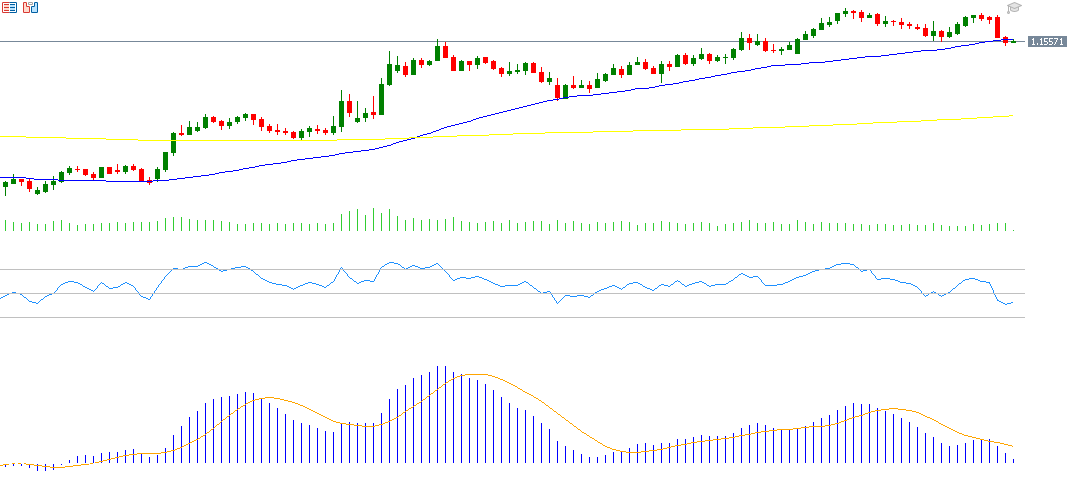Click the highest candle at the chart's peak
The height and width of the screenshot is (497, 1077).
[x=846, y=12]
